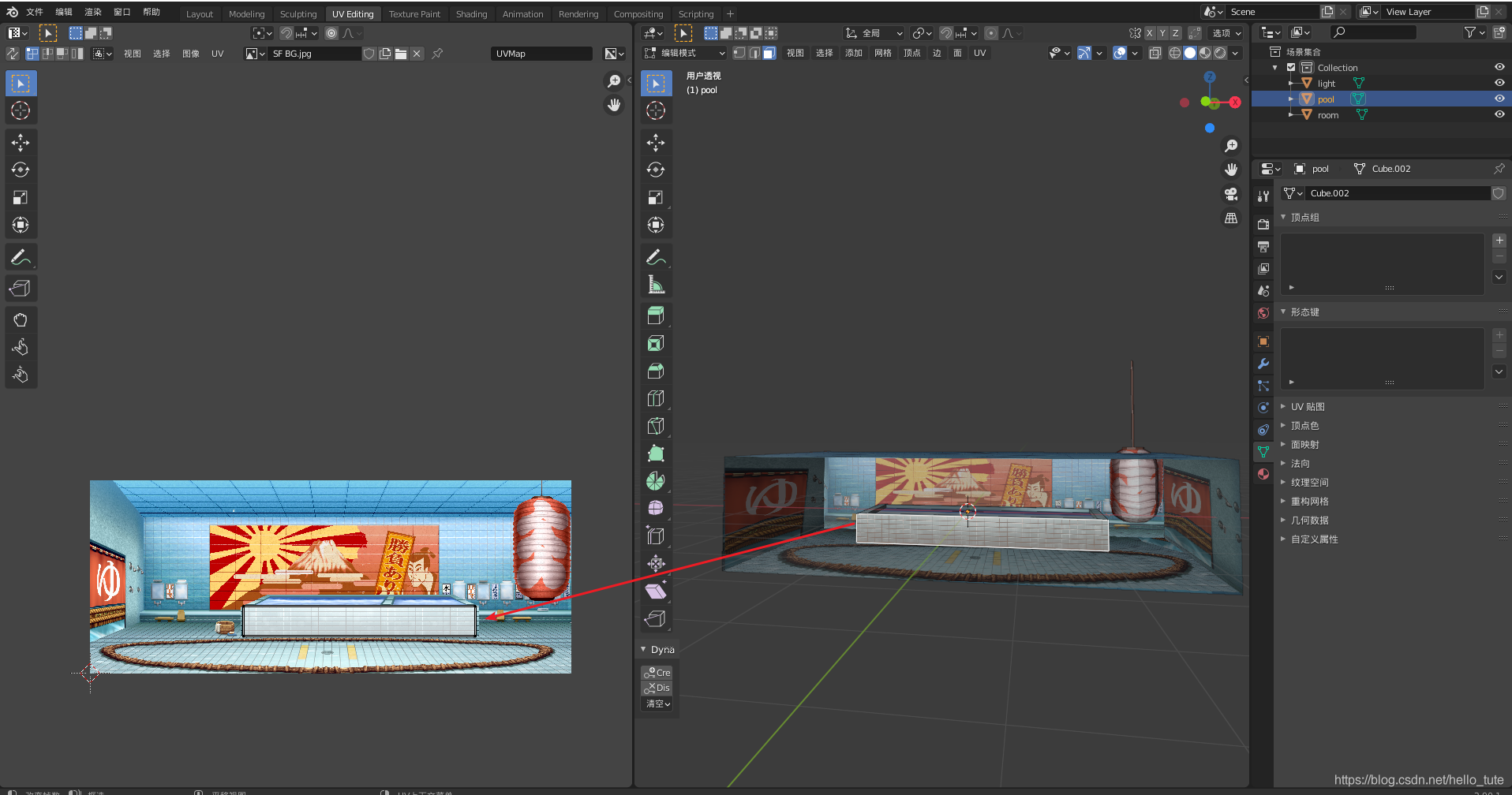
Task: Open the 清空 button in Dyna panel
Action: [657, 704]
